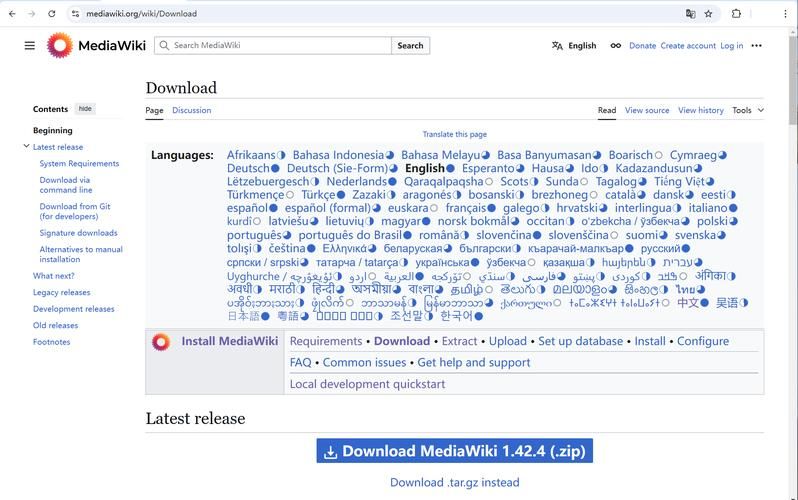Click the magnifier icon in search box
This screenshot has width=798, height=500.
164,45
